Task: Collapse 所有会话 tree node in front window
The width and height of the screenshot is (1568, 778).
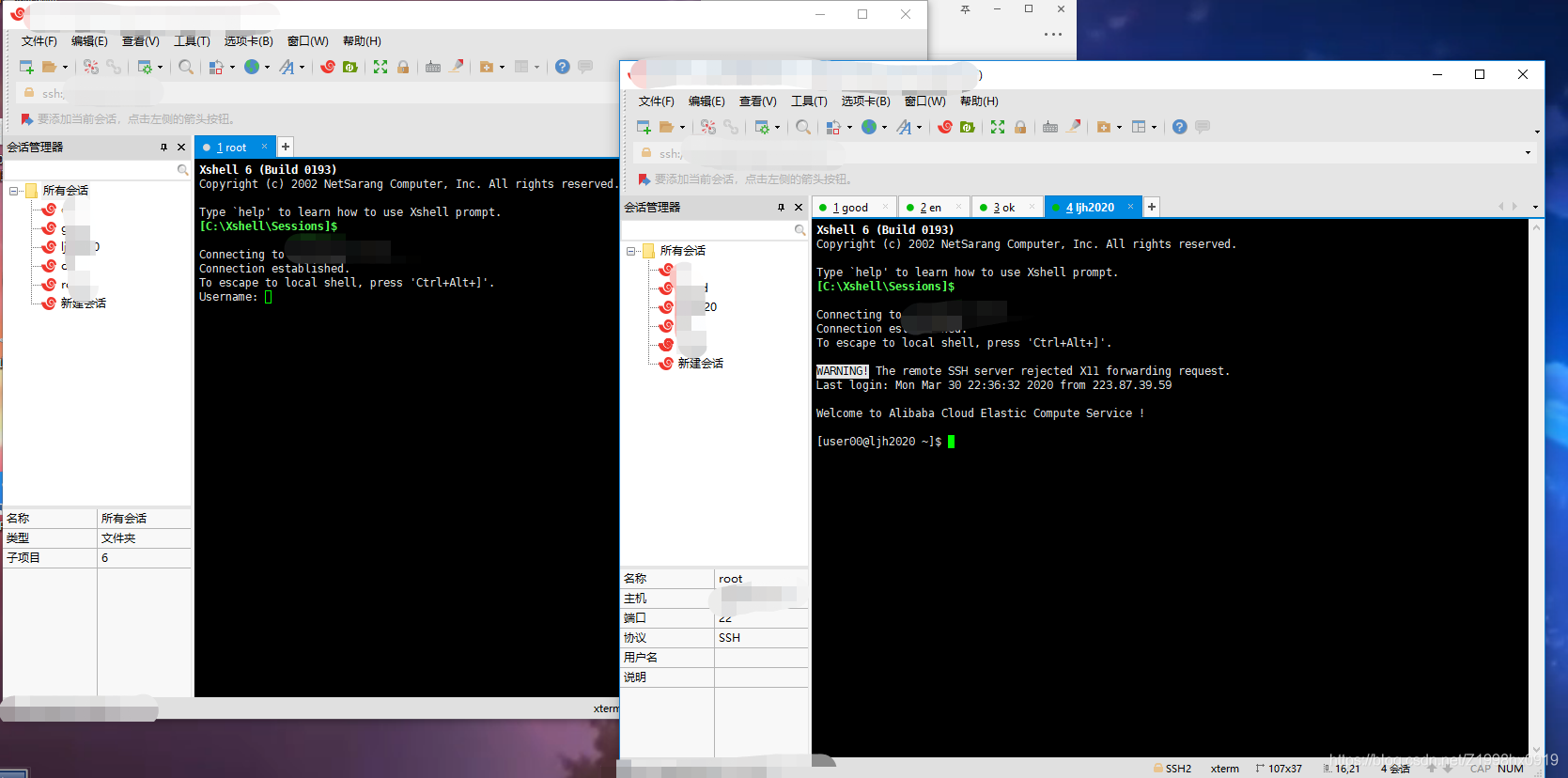Action: (631, 251)
